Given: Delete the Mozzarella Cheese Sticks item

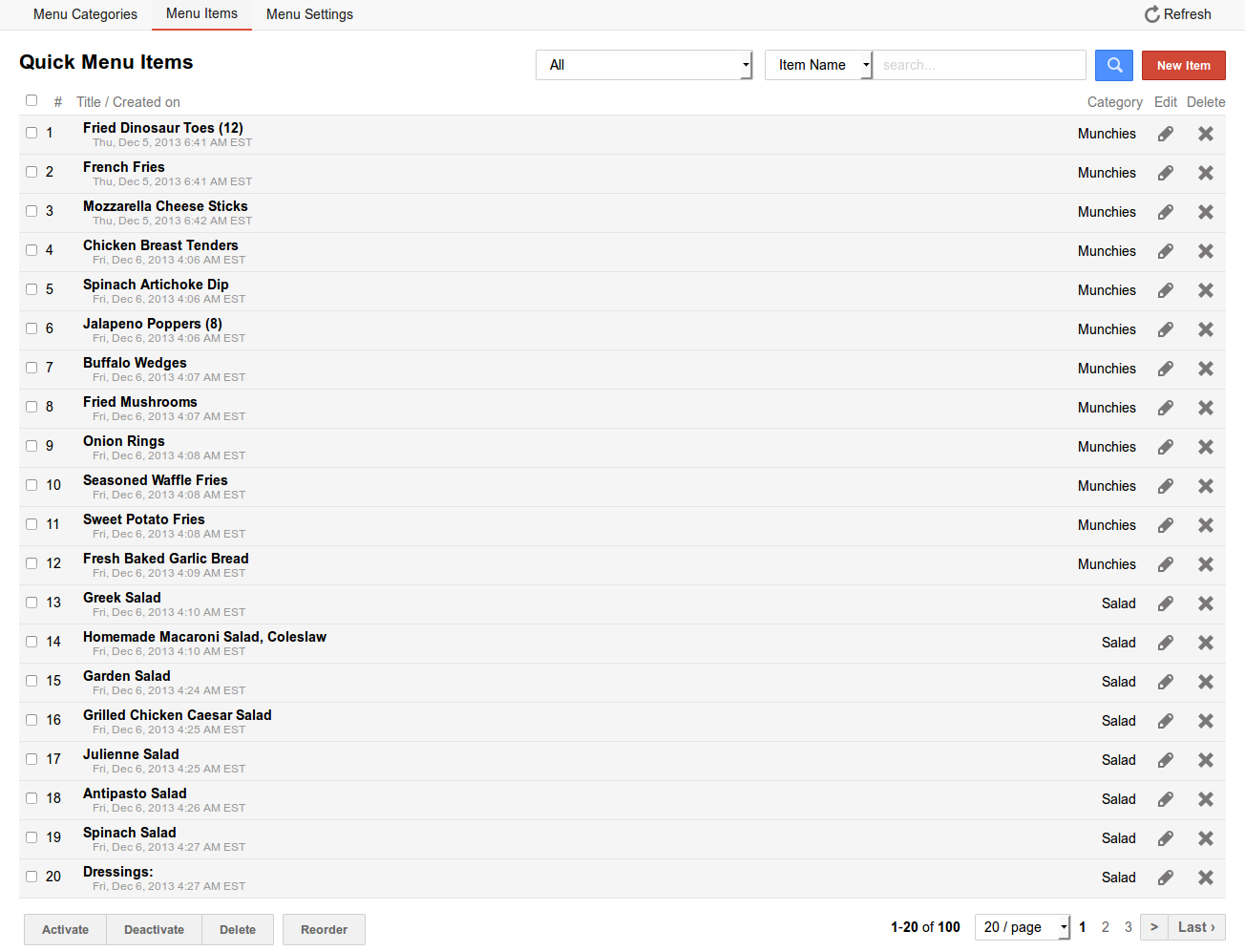Looking at the screenshot, I should click(1205, 212).
